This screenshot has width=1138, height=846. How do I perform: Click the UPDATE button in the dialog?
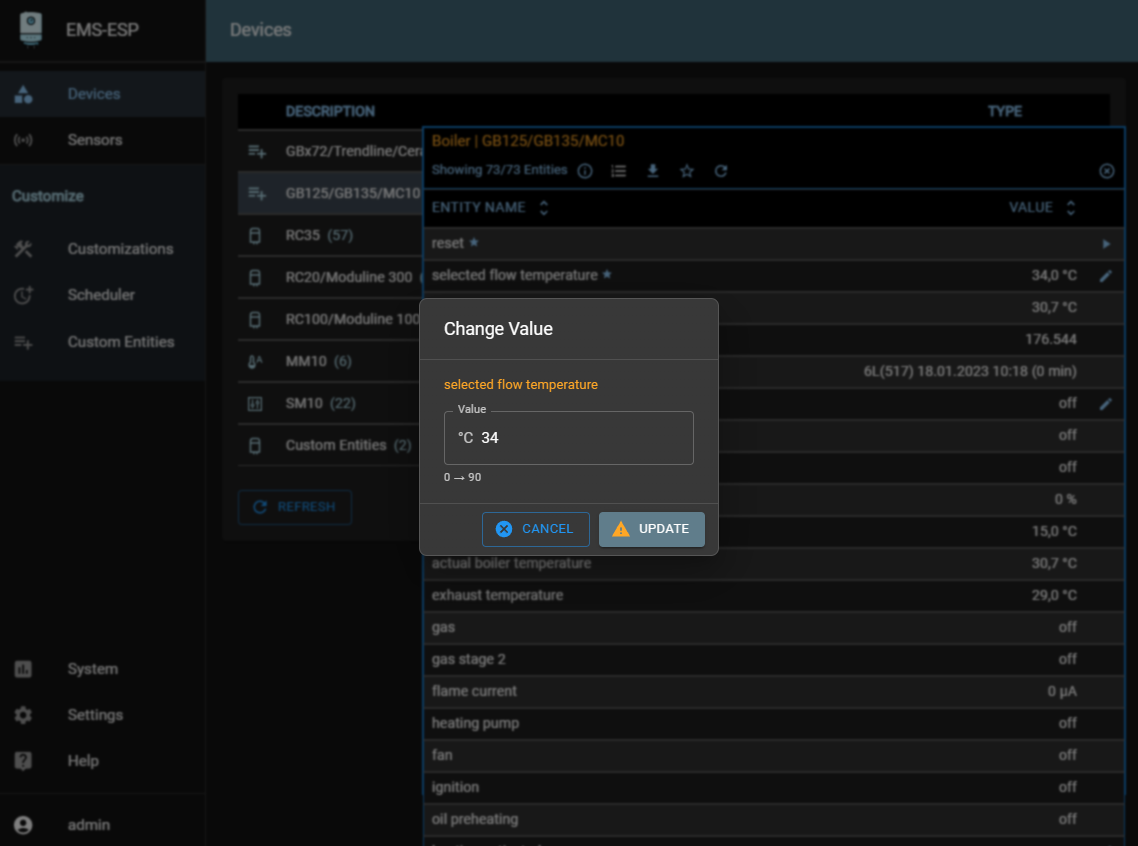tap(651, 529)
